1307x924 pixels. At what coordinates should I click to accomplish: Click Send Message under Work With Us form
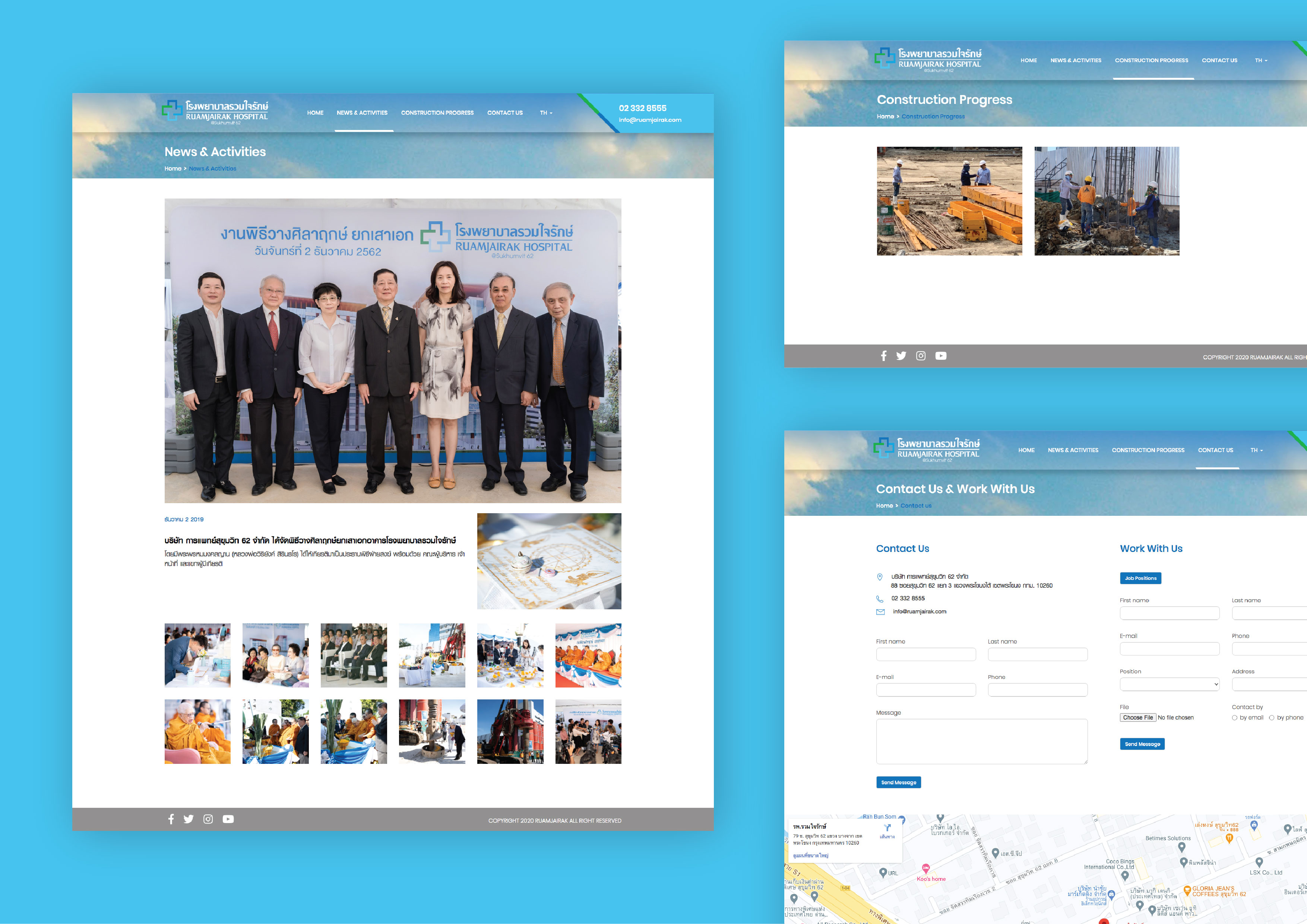(x=1142, y=744)
